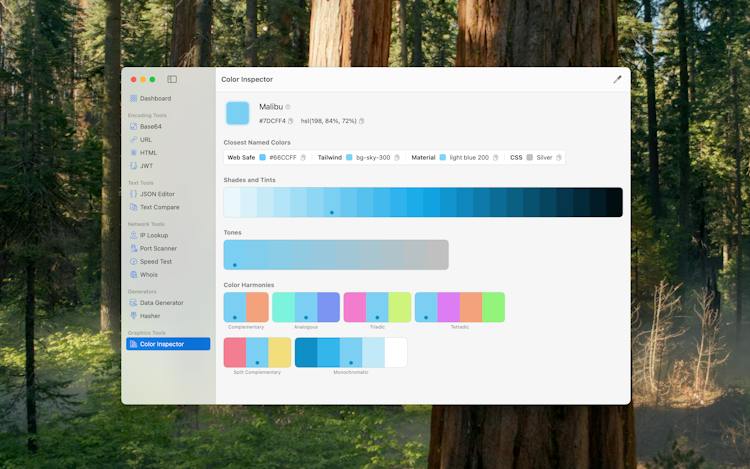
Task: Activate the eyedropper color picker tool
Action: [618, 79]
